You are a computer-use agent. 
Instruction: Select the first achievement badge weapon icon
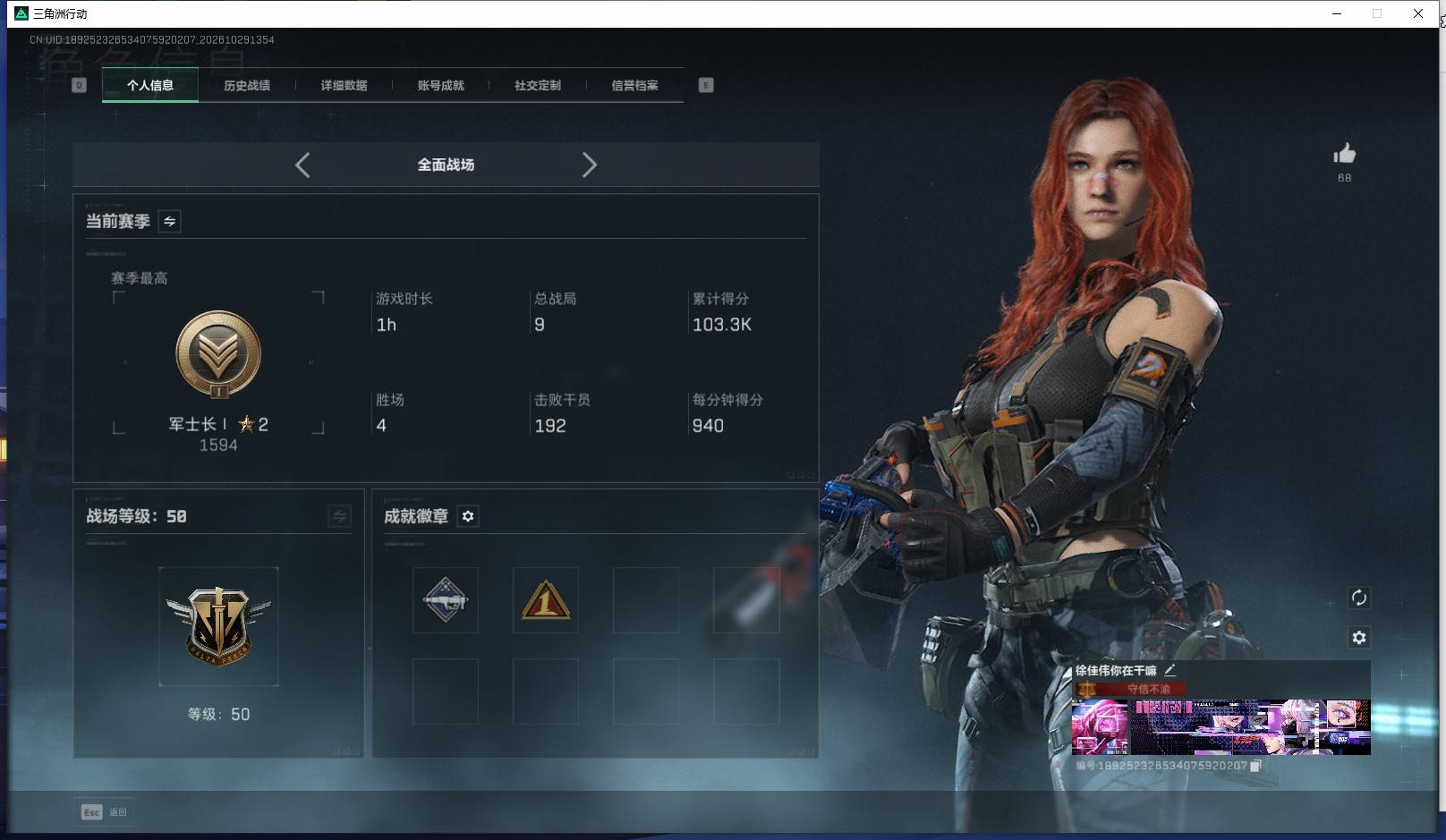tap(446, 600)
